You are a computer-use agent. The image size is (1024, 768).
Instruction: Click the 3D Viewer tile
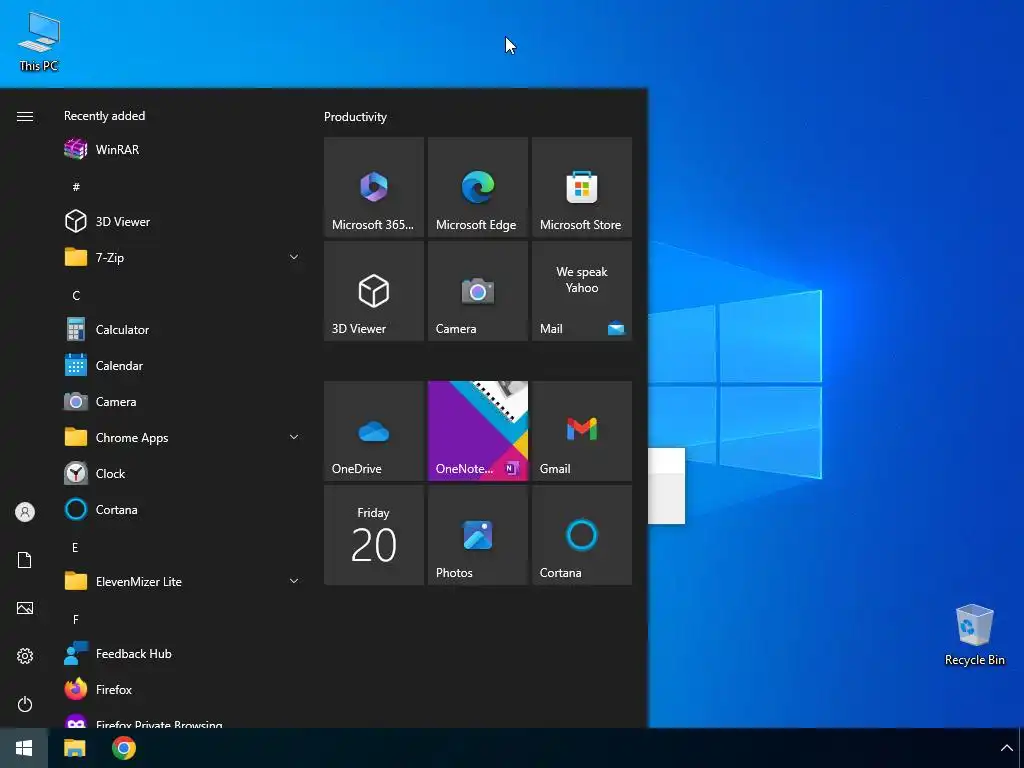(374, 291)
